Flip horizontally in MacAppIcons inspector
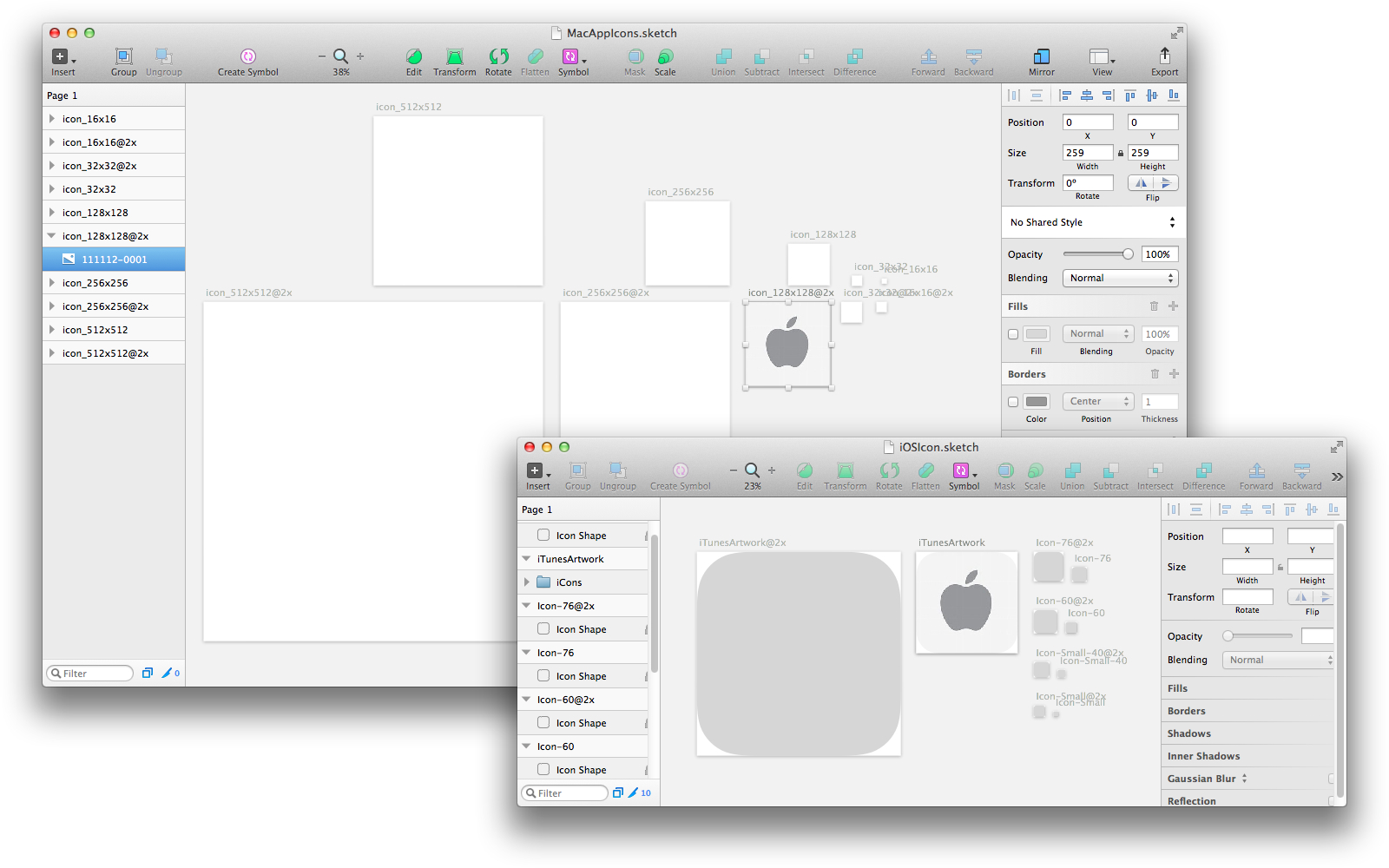The height and width of the screenshot is (868, 1389). click(1141, 183)
